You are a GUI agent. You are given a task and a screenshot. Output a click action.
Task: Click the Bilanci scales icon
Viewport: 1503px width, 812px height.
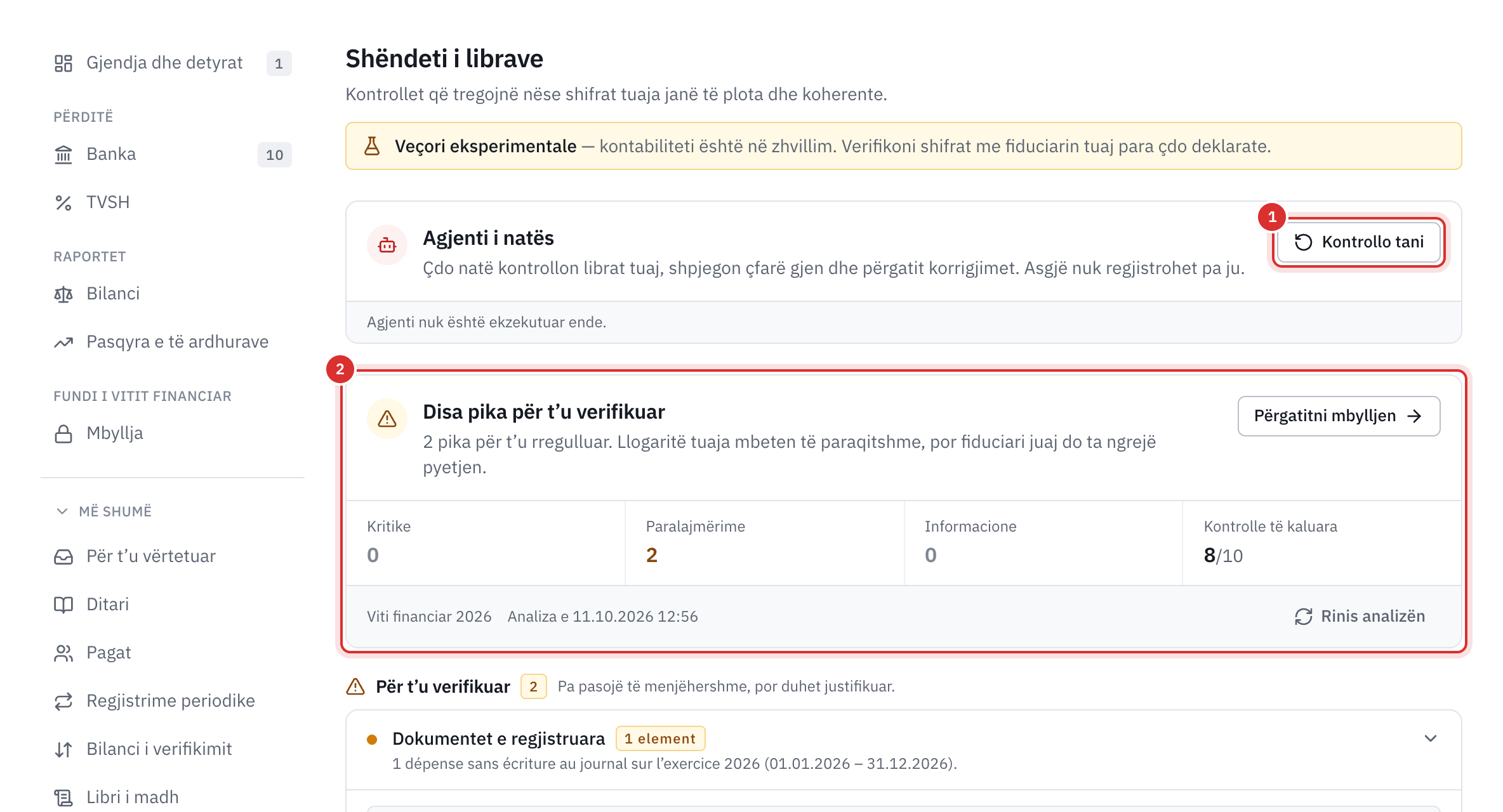(x=63, y=294)
